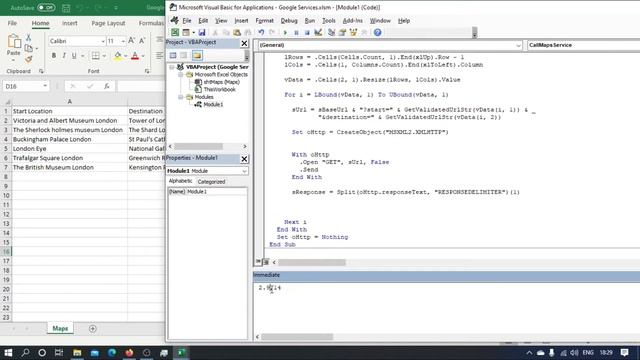Toggle Underline formatting in Excel ribbon
640x360 pixels.
[74, 56]
